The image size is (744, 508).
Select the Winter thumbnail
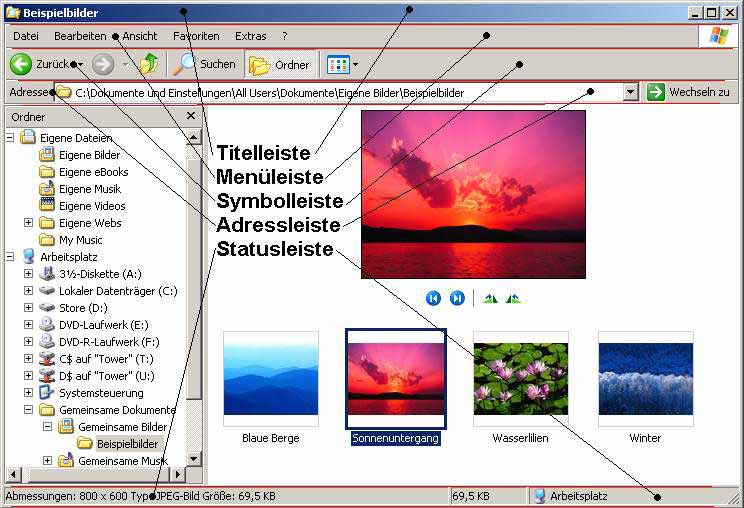pos(646,379)
